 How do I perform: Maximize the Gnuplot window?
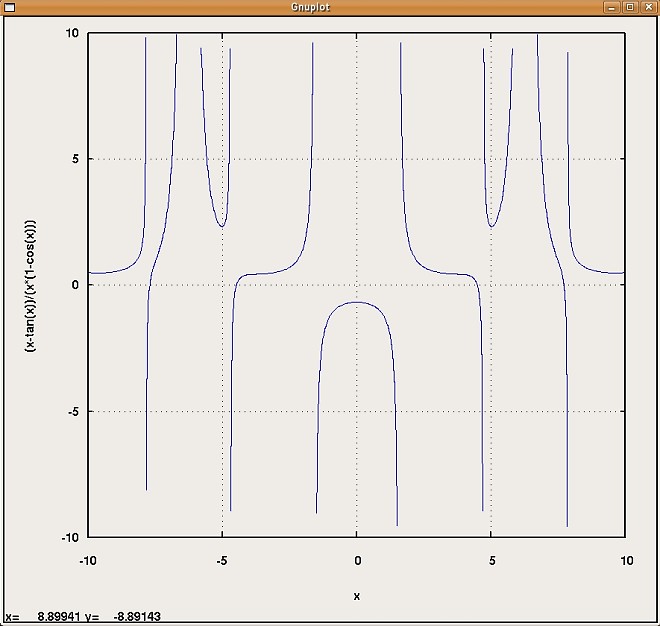pyautogui.click(x=630, y=7)
